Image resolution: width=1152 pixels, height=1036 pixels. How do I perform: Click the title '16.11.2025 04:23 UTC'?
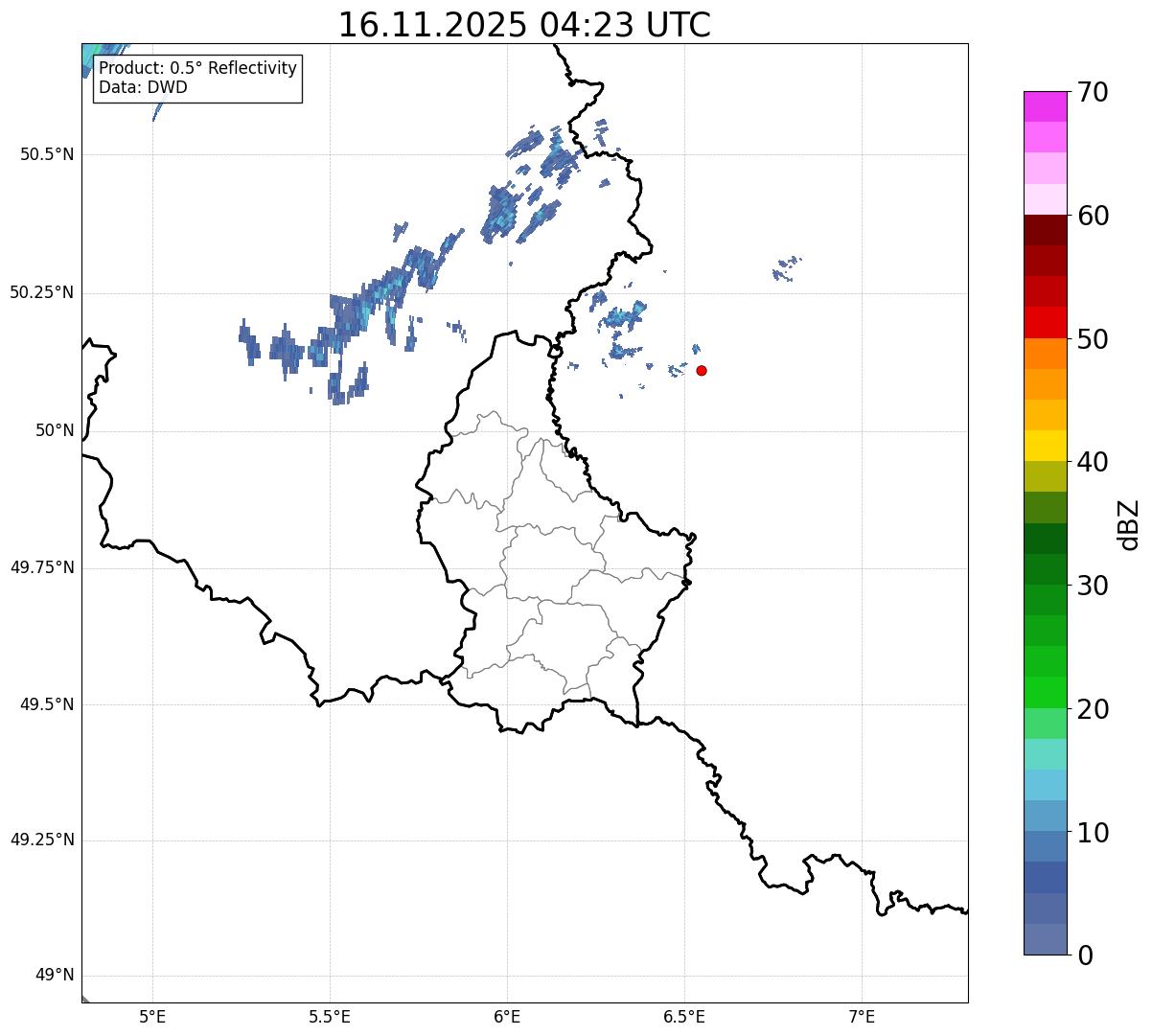click(x=524, y=25)
